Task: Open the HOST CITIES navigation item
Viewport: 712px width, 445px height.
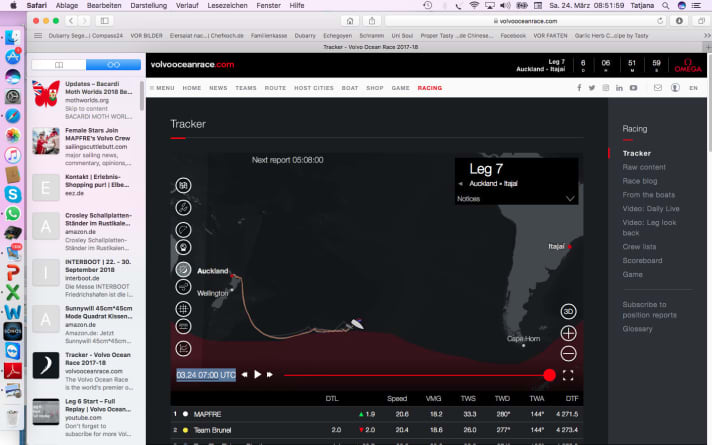Action: 314,88
